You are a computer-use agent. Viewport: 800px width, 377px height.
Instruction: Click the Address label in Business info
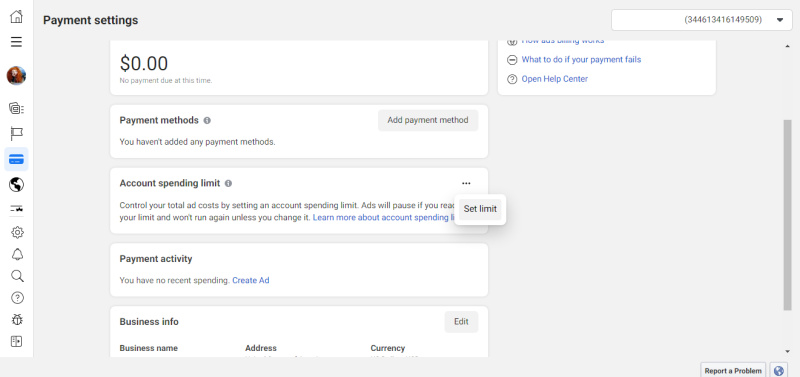261,348
